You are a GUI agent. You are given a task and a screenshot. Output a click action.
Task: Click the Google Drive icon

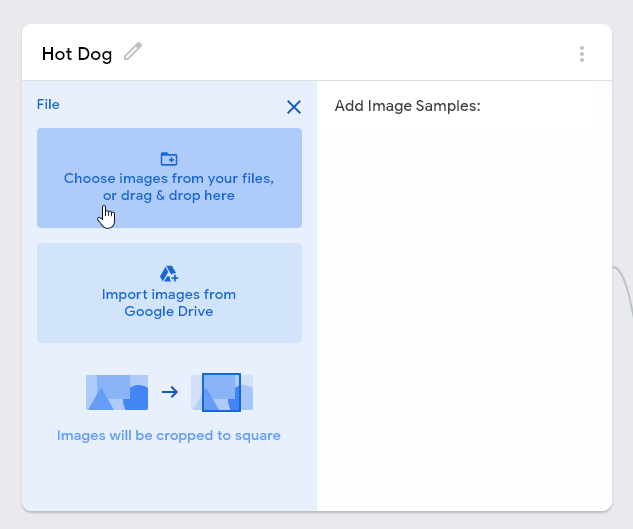point(169,274)
